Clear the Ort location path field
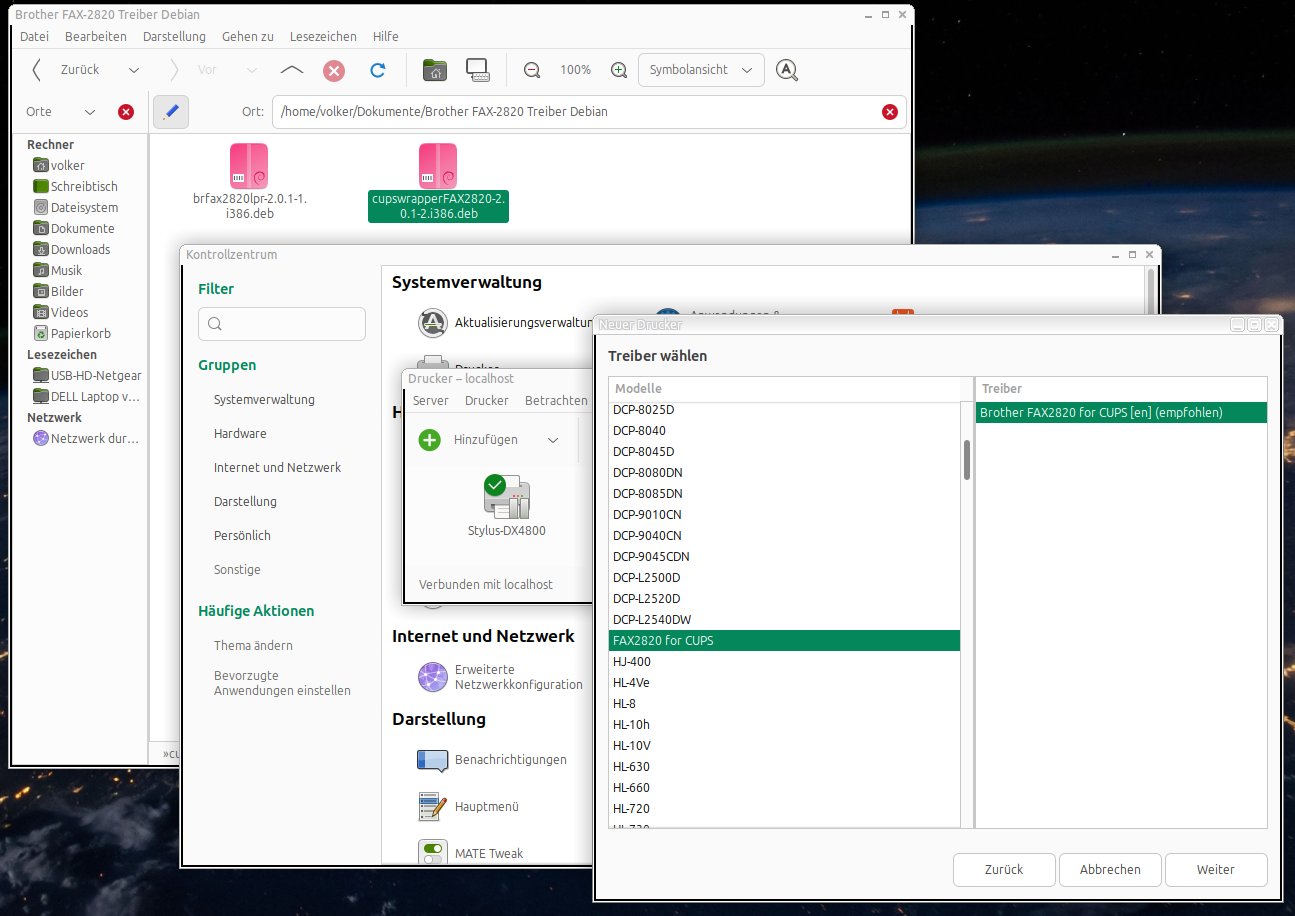The width and height of the screenshot is (1295, 916). (x=890, y=112)
